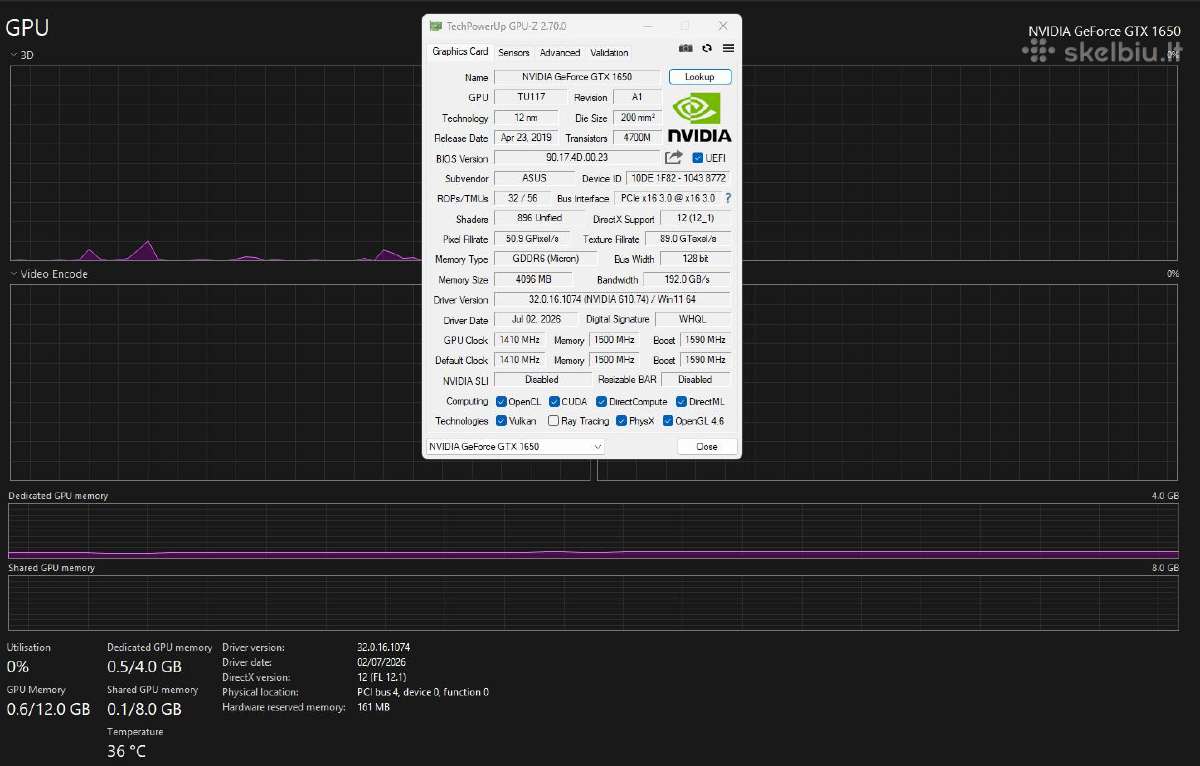Click the Bus Interface field PCIe x16 3.0
1200x766 pixels.
(x=667, y=198)
